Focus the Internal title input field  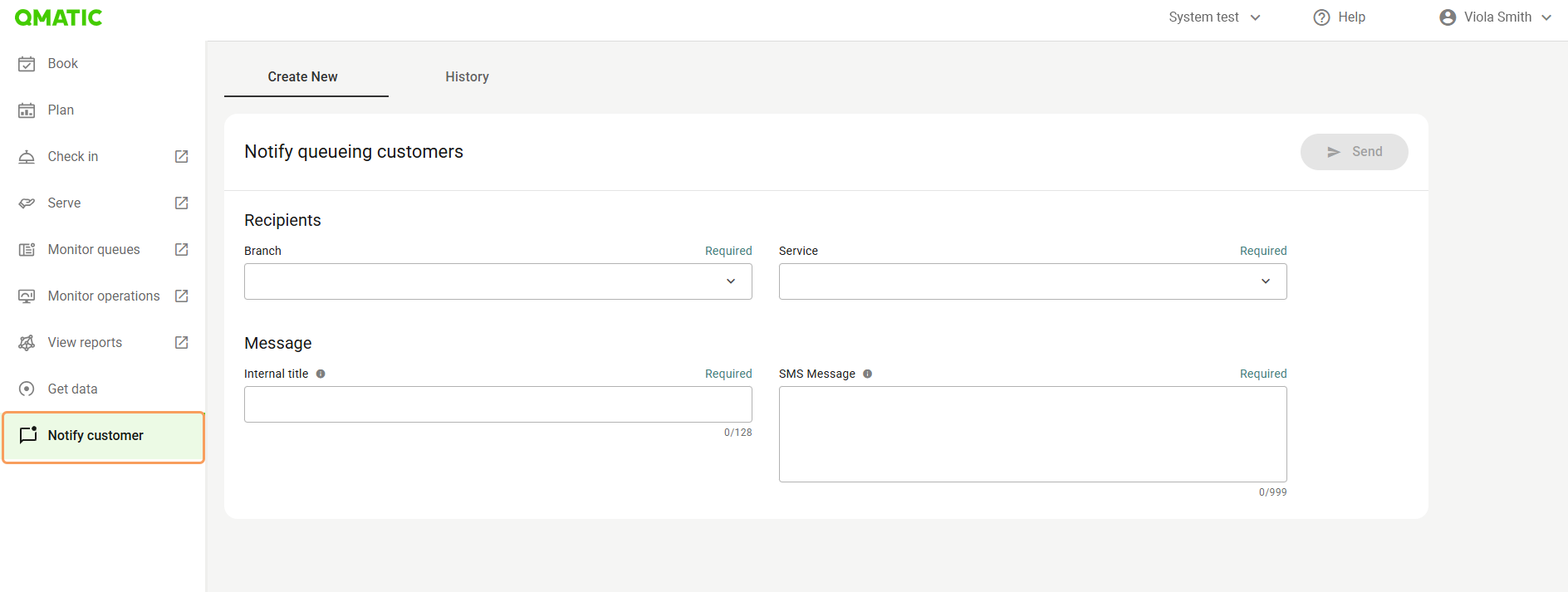pyautogui.click(x=498, y=404)
